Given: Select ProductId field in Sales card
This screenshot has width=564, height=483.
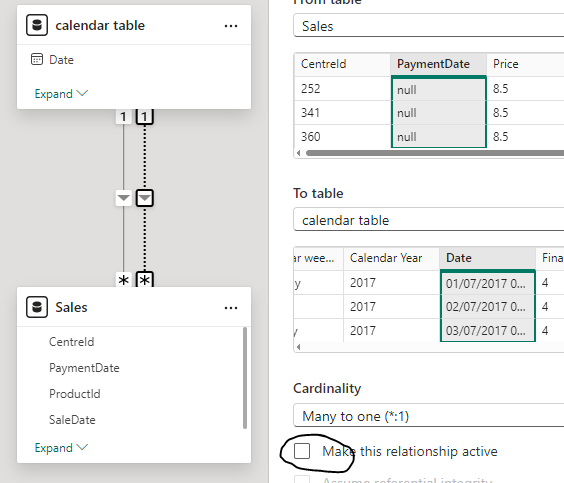Looking at the screenshot, I should [x=75, y=394].
